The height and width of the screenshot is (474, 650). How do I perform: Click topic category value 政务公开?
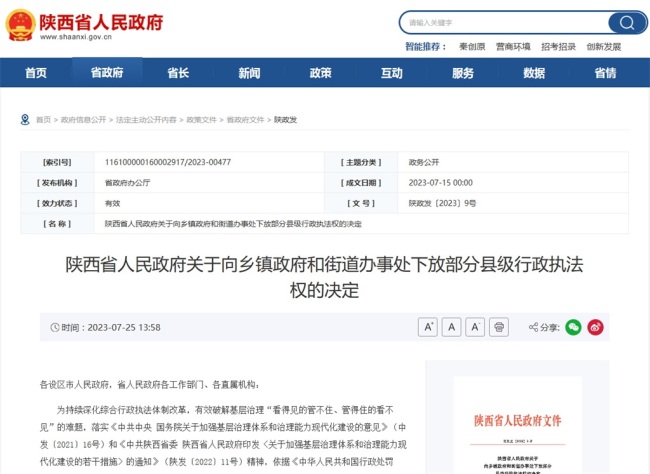(x=424, y=162)
